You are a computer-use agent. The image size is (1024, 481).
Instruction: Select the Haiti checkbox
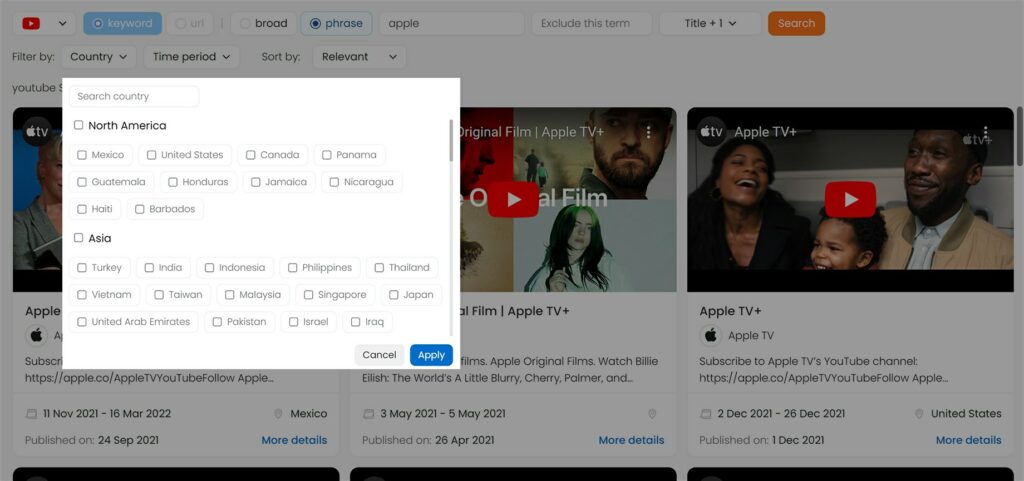(x=82, y=209)
